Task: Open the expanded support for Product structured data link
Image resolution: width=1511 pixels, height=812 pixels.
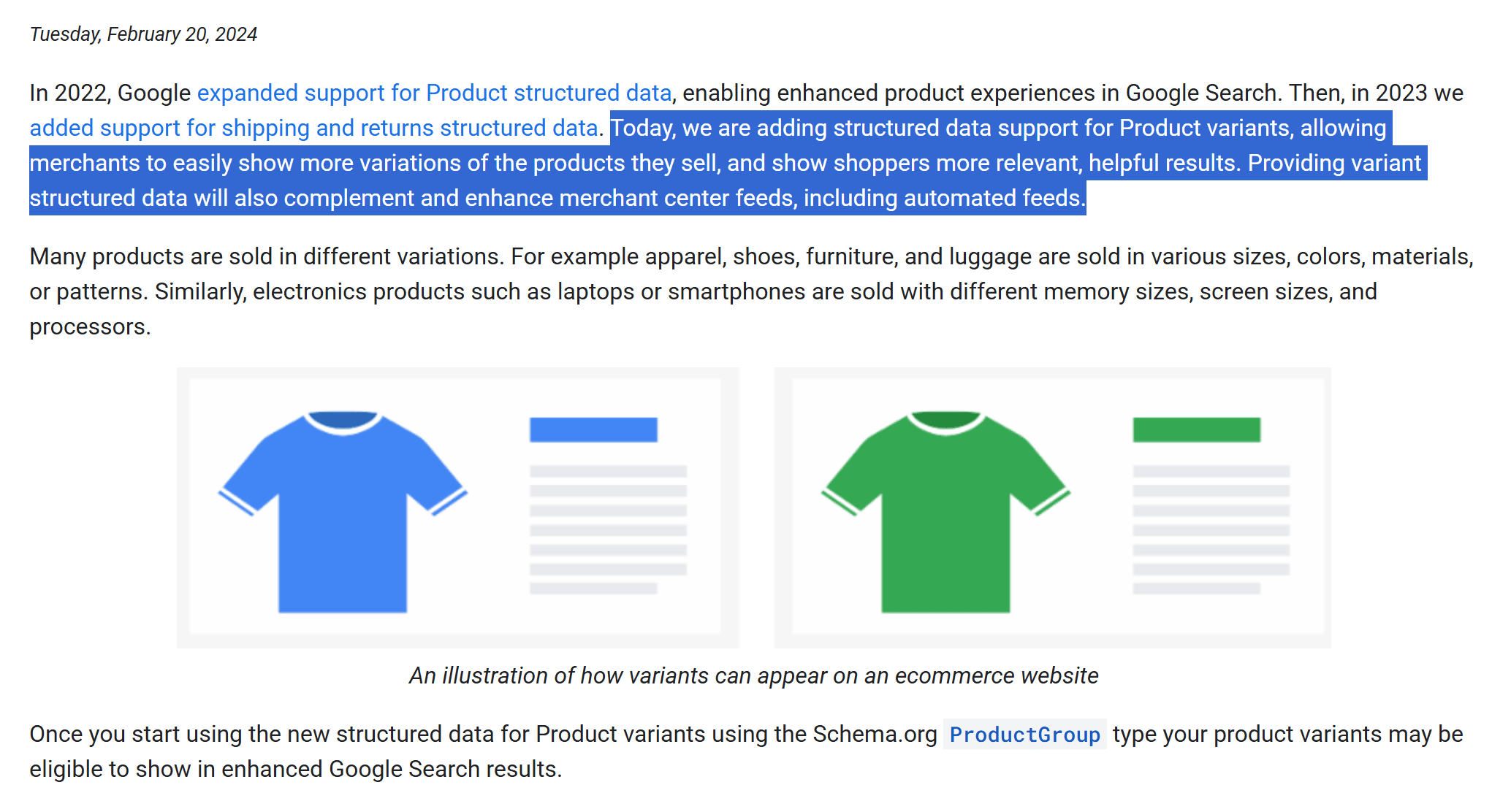Action: tap(434, 93)
